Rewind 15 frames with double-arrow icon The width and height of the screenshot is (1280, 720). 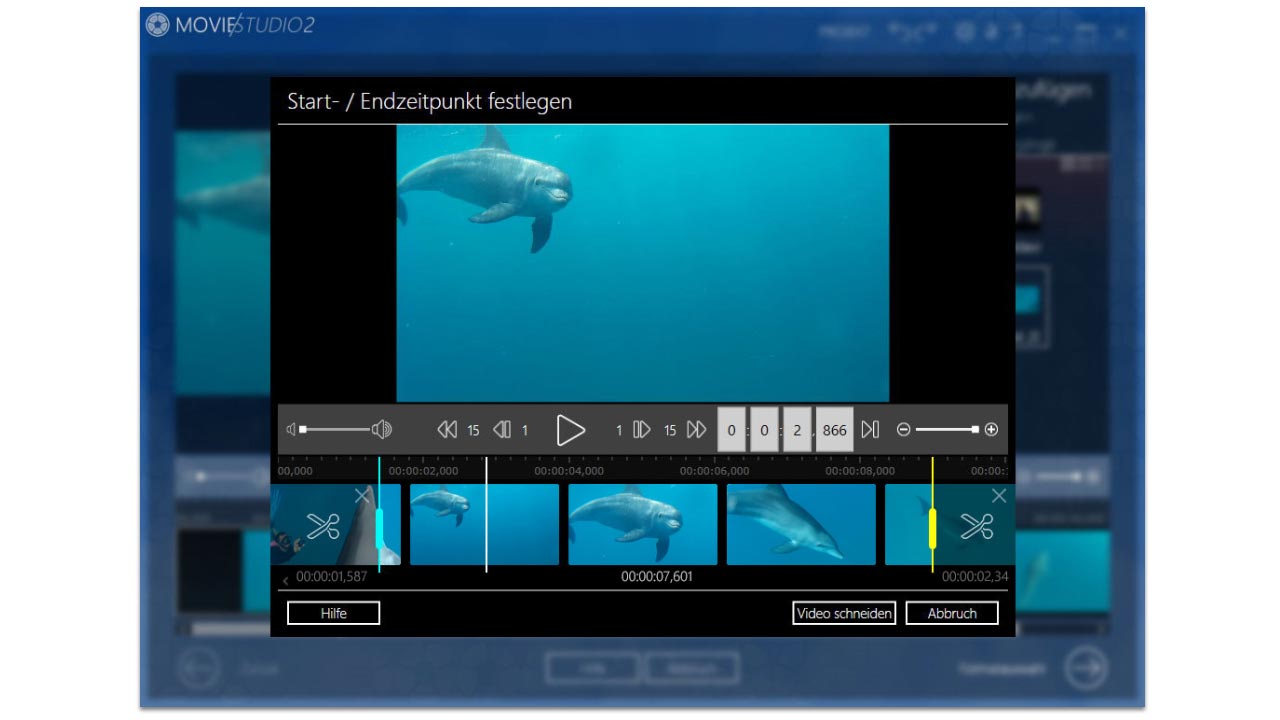(447, 430)
